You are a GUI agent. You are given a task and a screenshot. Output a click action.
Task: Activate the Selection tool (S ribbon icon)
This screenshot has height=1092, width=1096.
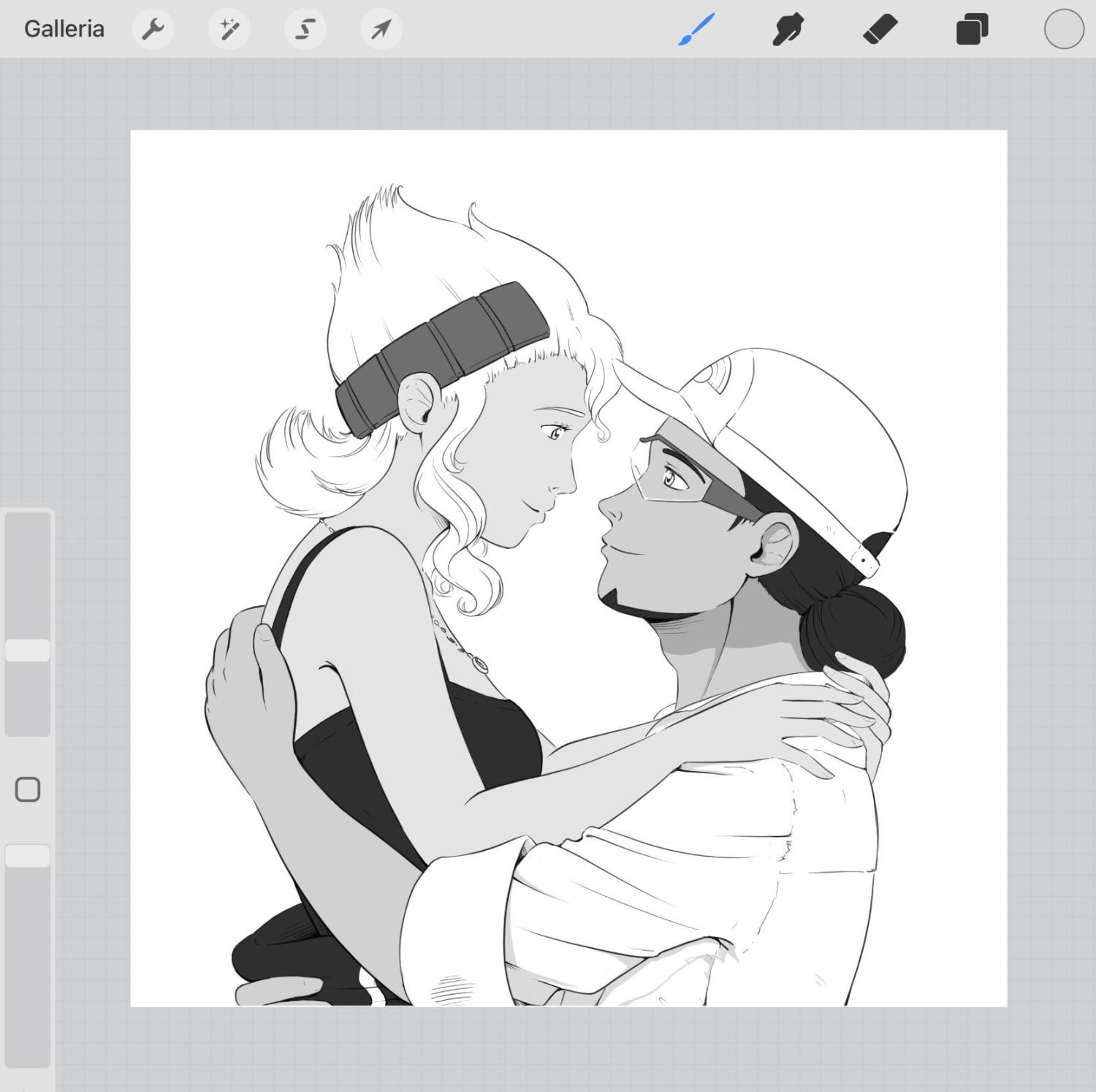305,29
